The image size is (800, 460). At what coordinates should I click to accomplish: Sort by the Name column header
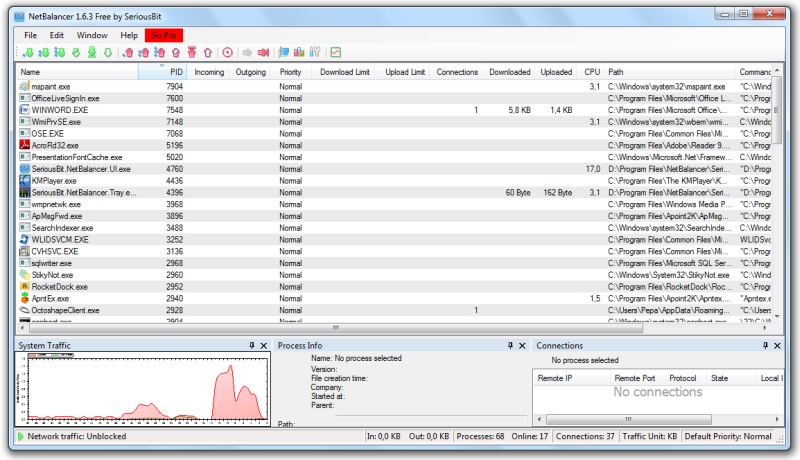77,72
